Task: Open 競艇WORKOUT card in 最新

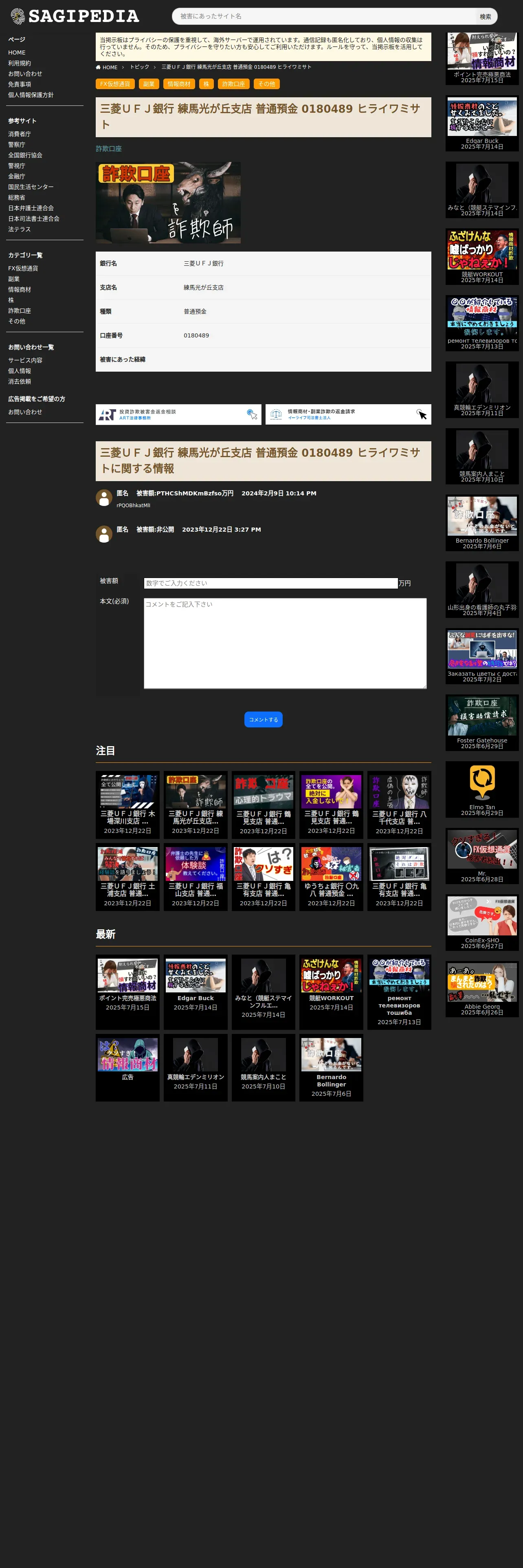Action: [x=331, y=992]
